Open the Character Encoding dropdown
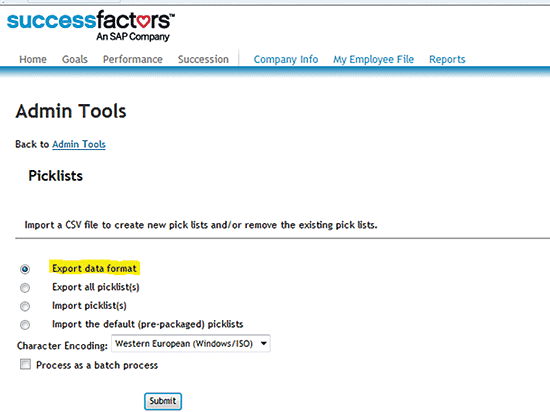The height and width of the screenshot is (412, 550). (190, 344)
